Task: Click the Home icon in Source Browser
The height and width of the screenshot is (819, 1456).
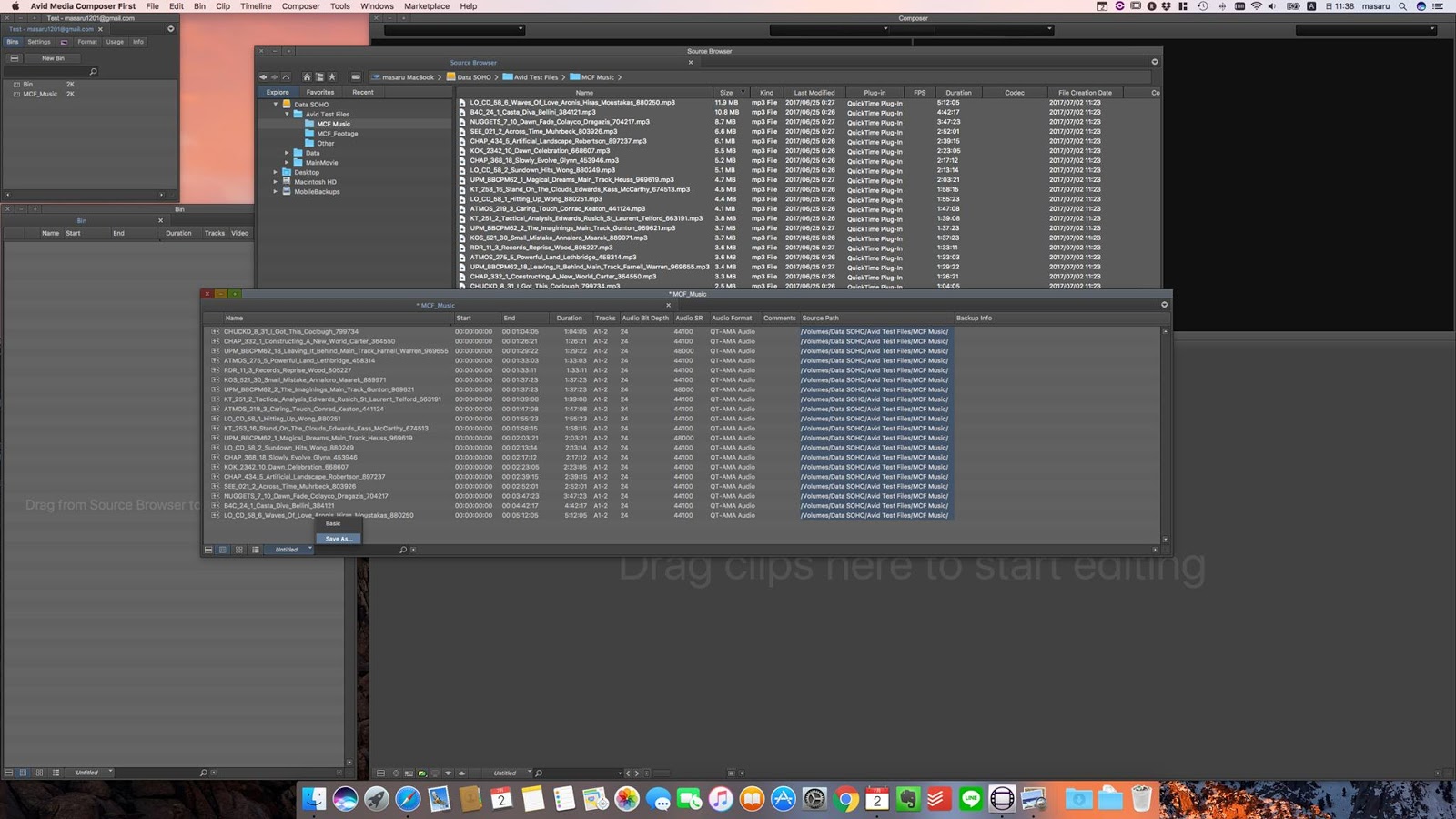Action: [x=307, y=77]
